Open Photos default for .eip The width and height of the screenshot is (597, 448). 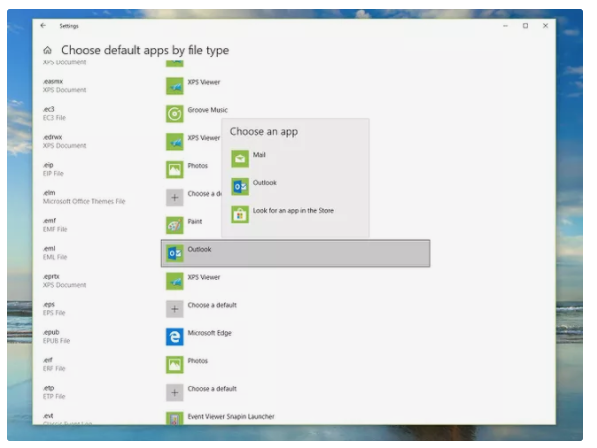pos(198,166)
